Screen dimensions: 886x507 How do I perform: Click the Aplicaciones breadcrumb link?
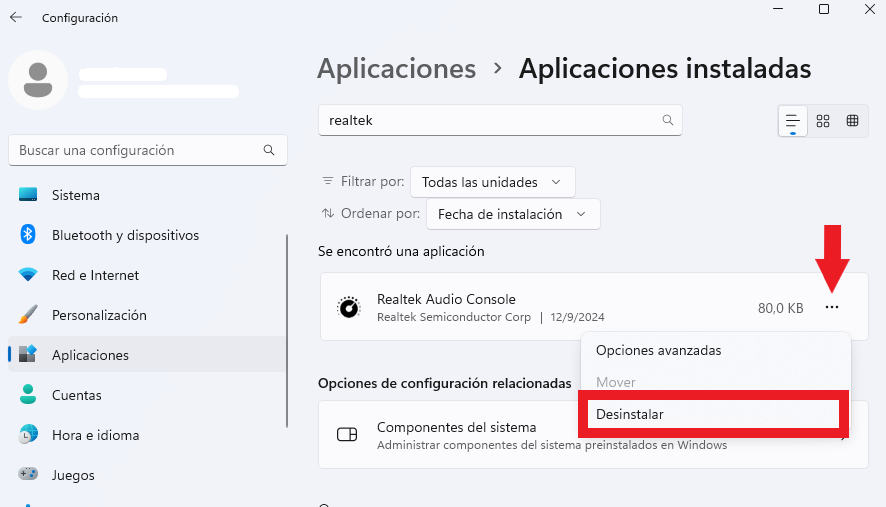(x=397, y=68)
